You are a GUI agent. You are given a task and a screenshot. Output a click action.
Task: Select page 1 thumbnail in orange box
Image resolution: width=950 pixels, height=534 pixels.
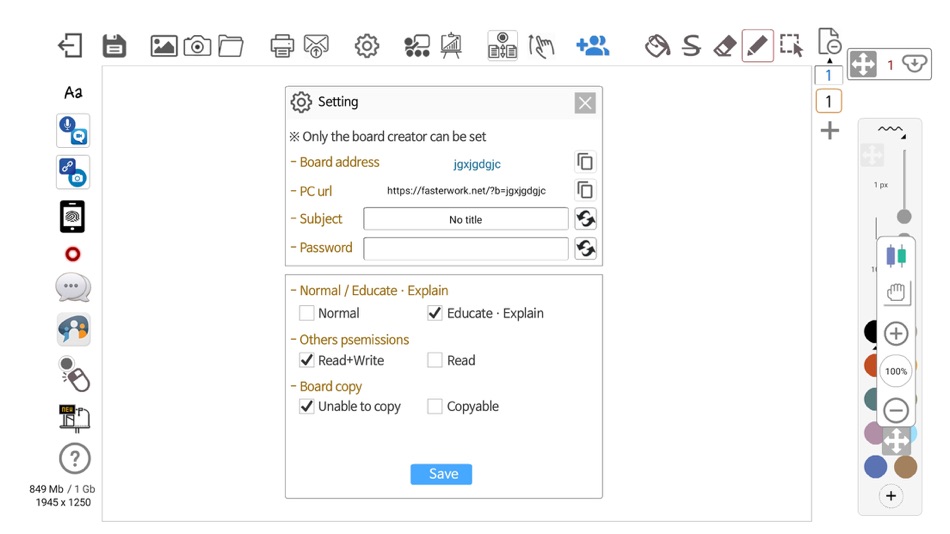pos(828,101)
